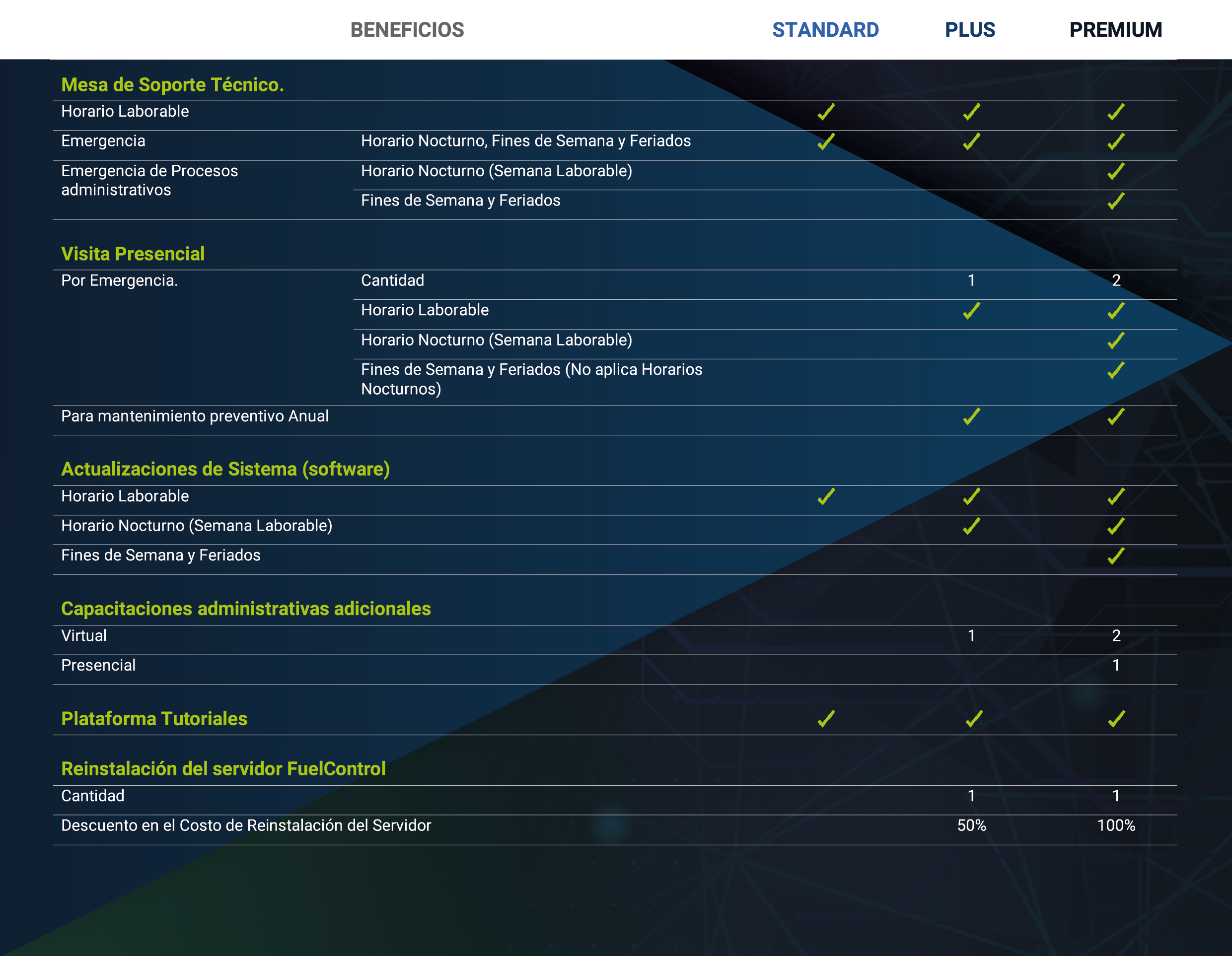Click Premium checkmark for Para mantenimiento preventivo Anual

[1115, 416]
